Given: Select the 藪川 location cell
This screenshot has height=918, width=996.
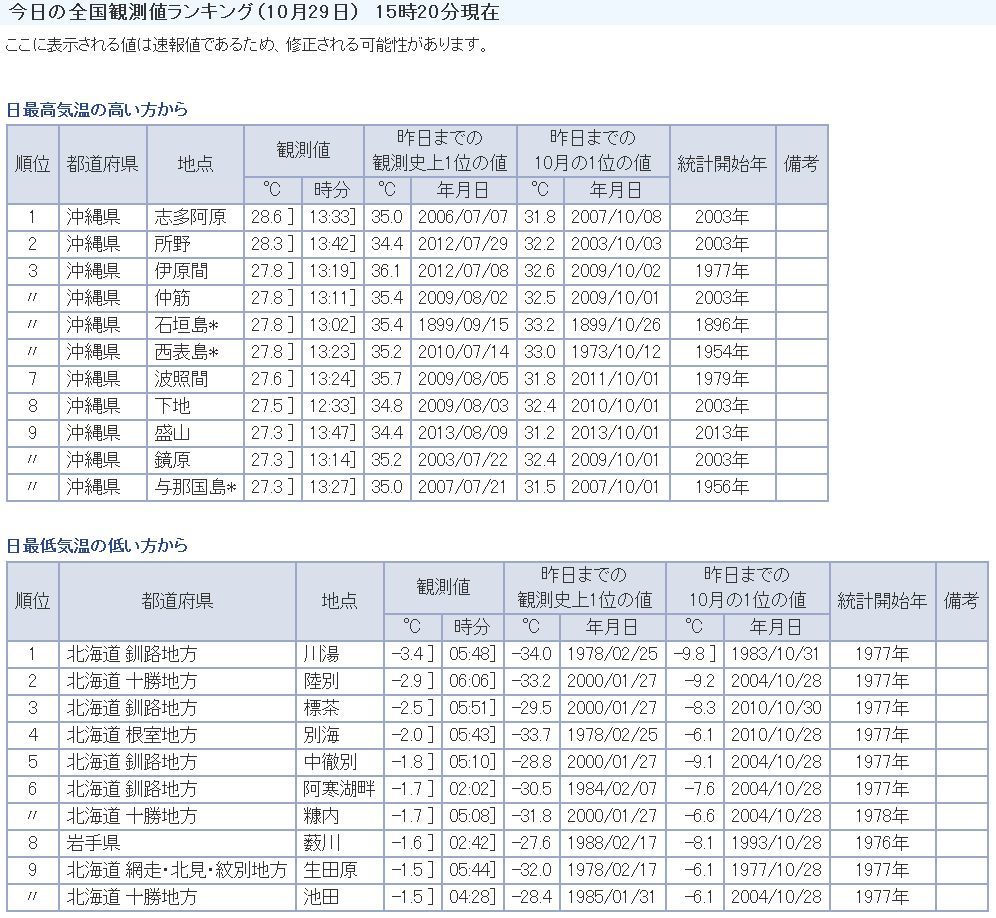Looking at the screenshot, I should click(322, 843).
